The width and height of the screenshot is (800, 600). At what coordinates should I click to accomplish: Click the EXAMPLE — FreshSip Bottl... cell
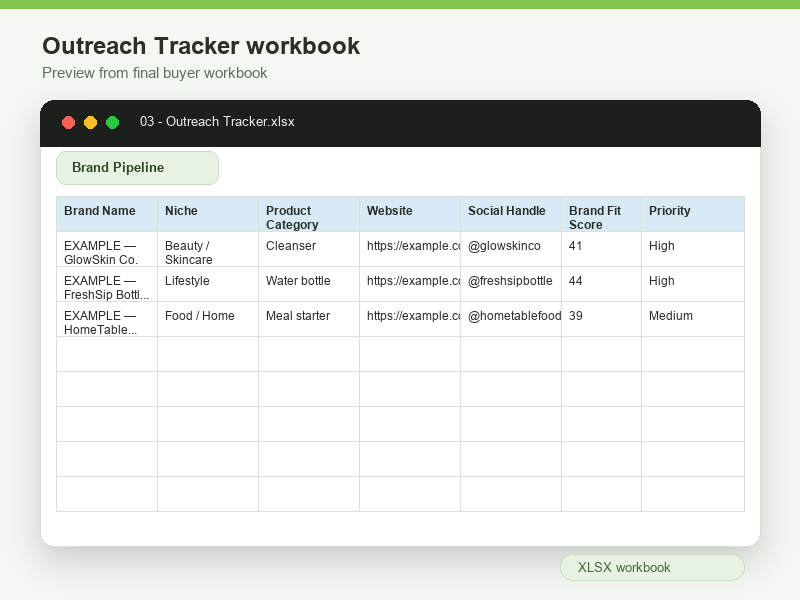click(107, 284)
